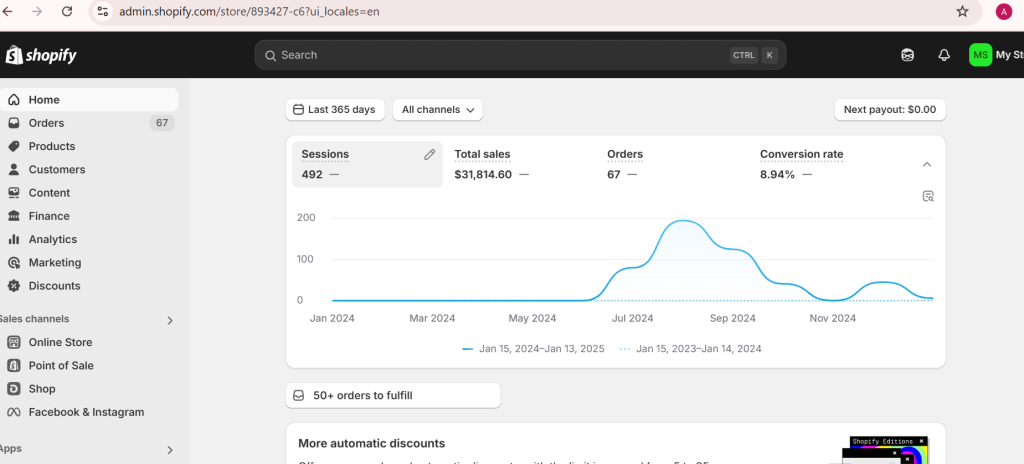1024x464 pixels.
Task: Click the site info icon in the address bar
Action: pos(102,12)
